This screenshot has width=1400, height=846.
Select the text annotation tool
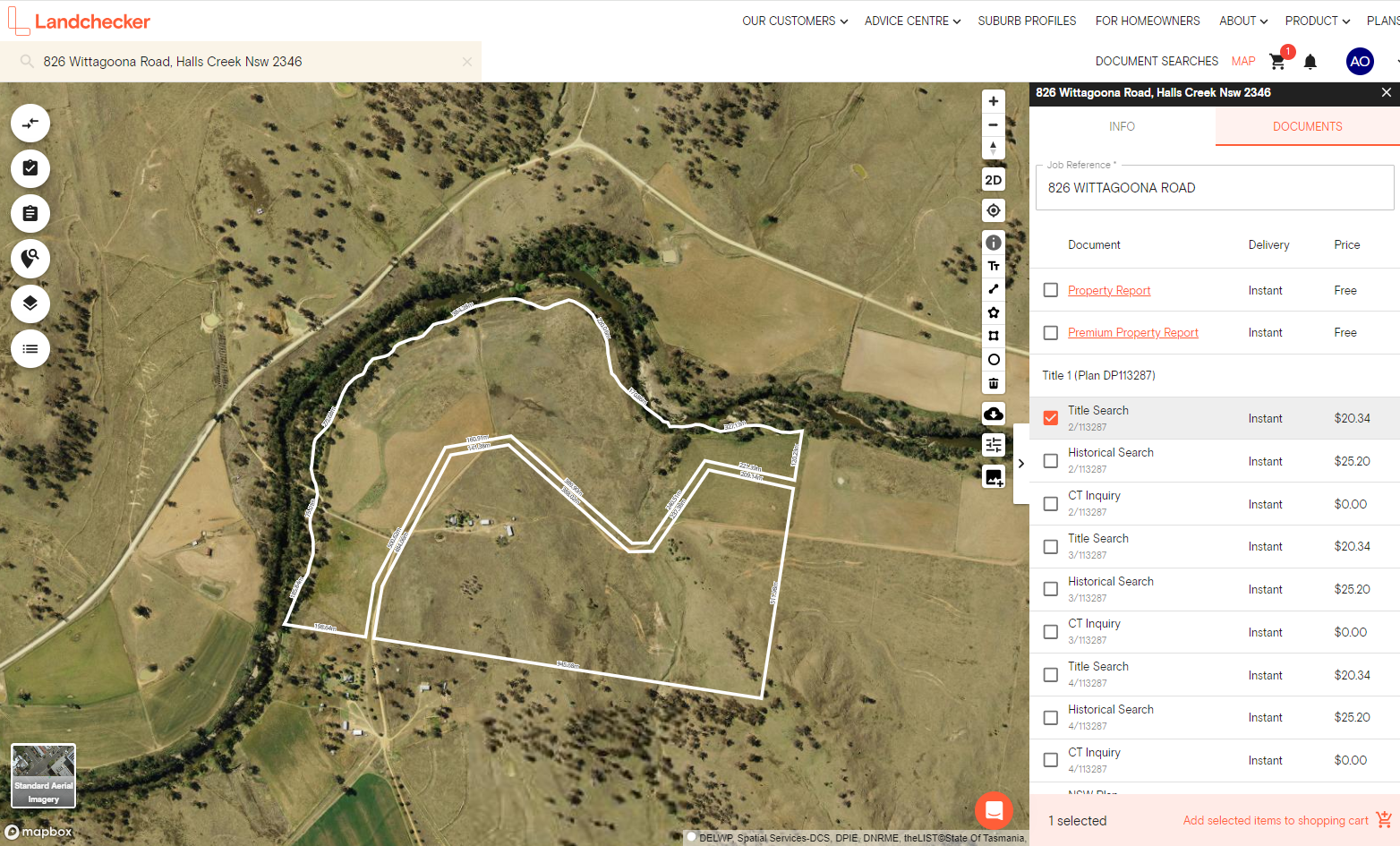tap(994, 266)
